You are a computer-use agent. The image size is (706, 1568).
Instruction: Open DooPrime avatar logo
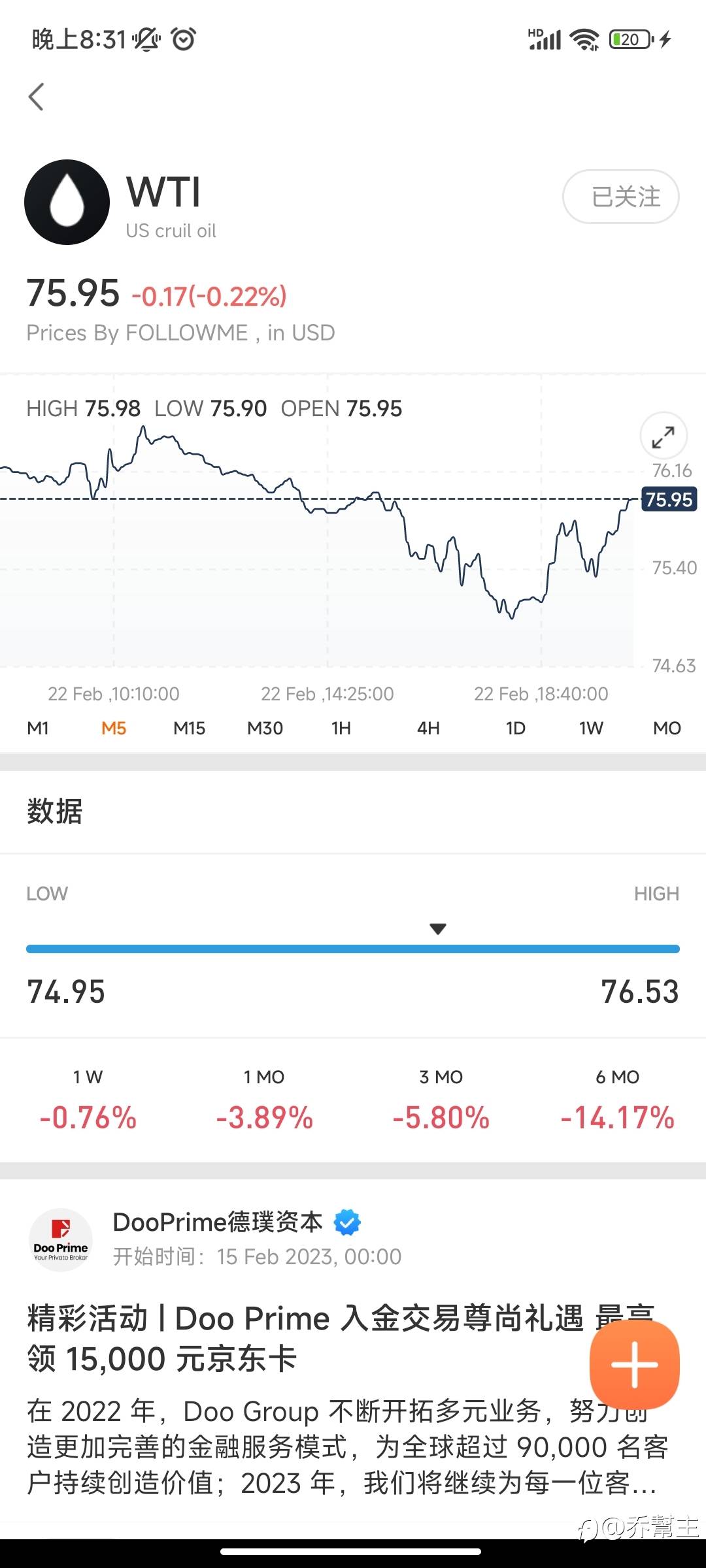click(61, 1239)
